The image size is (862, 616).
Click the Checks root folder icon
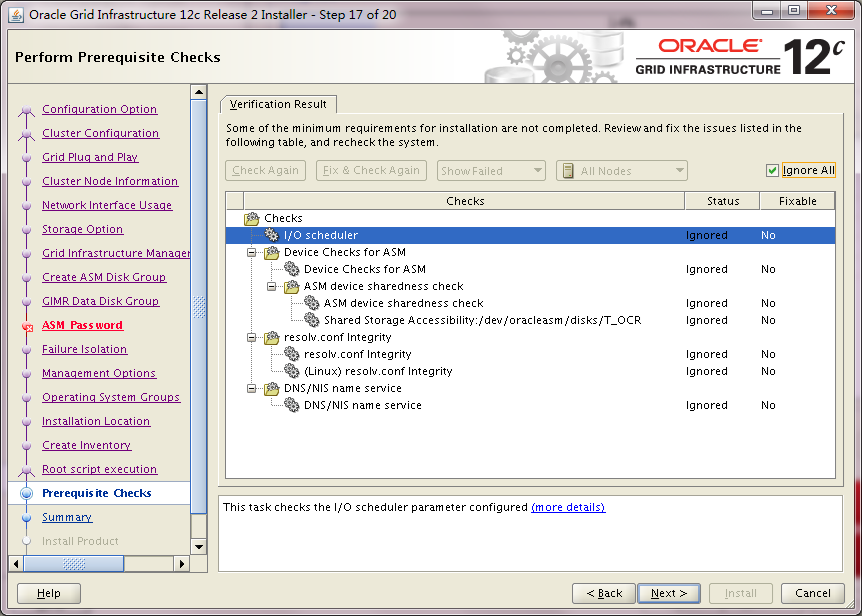(252, 219)
